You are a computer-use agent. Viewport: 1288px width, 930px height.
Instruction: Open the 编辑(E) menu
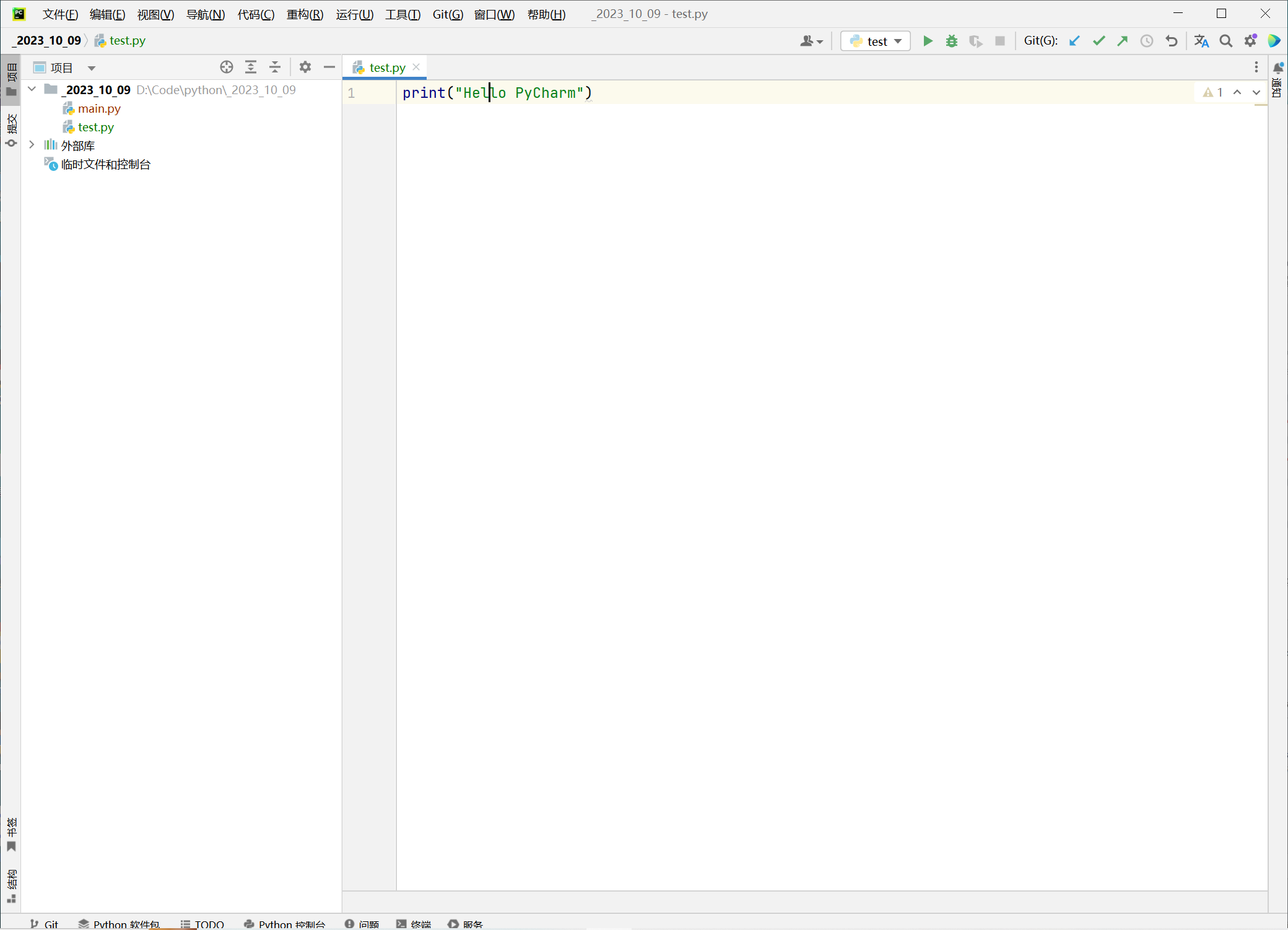pos(107,14)
